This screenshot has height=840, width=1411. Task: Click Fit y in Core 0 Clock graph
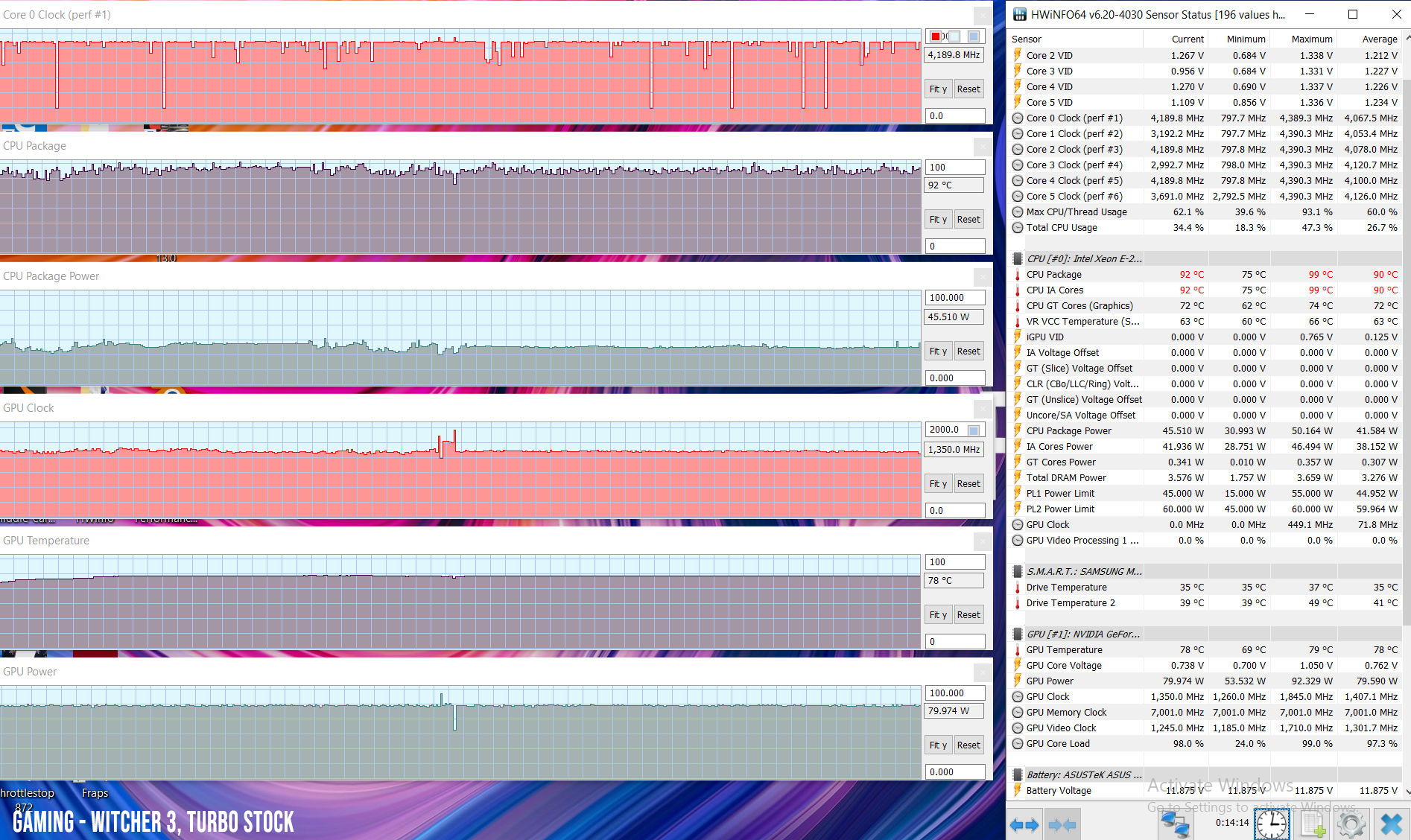[x=938, y=89]
